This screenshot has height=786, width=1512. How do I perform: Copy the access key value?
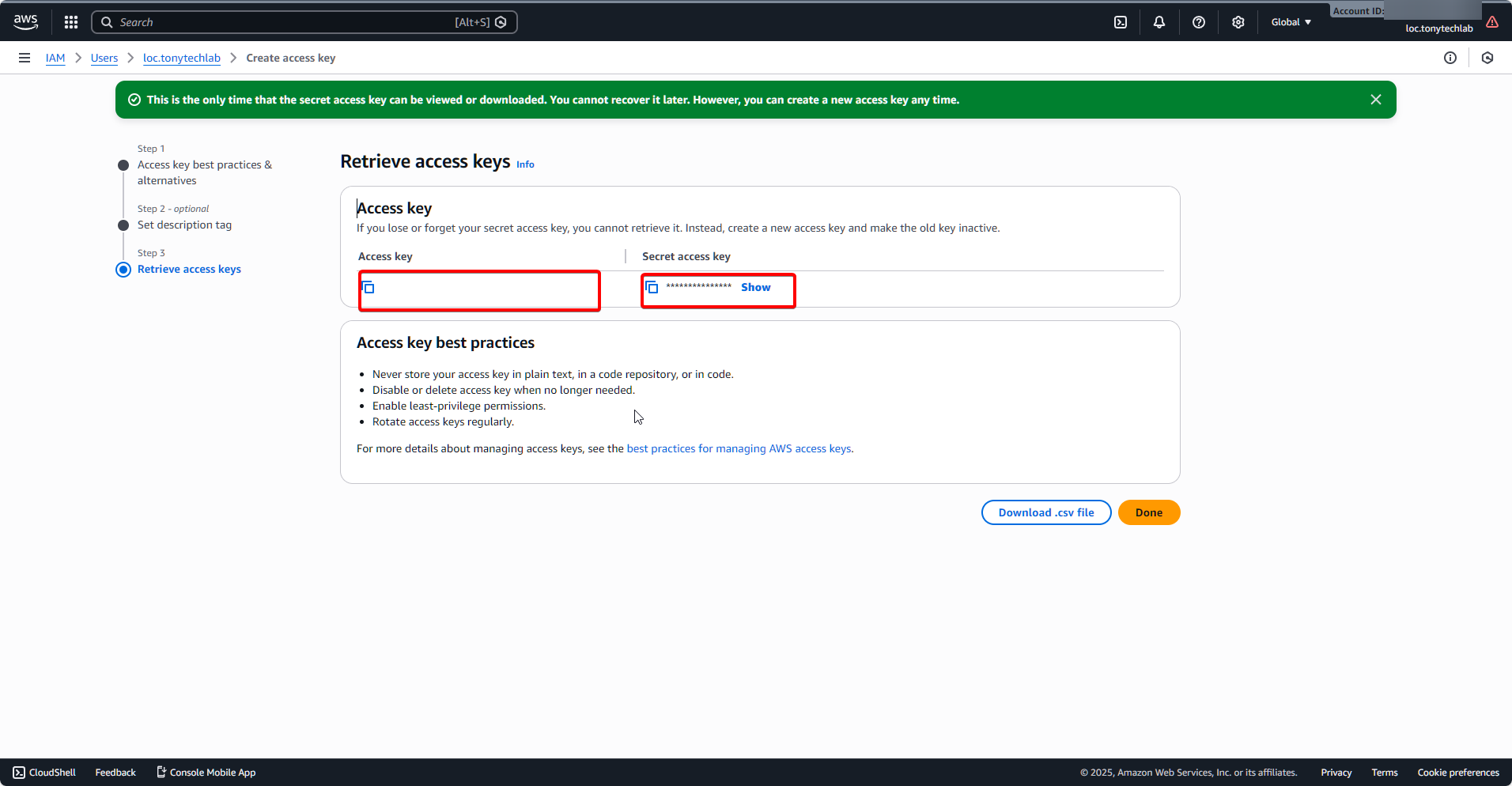(369, 288)
